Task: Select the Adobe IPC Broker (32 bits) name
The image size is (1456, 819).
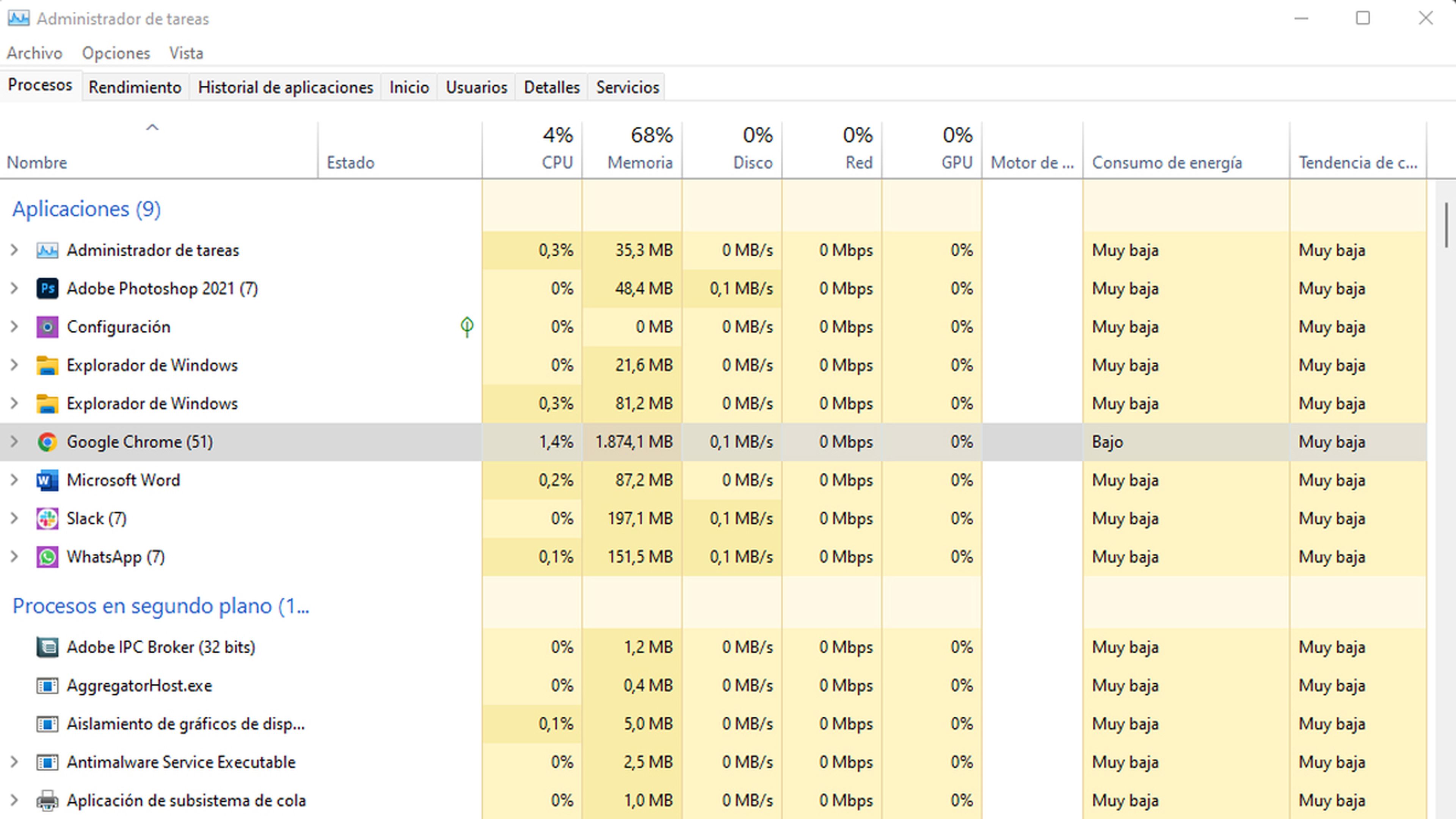Action: click(161, 647)
